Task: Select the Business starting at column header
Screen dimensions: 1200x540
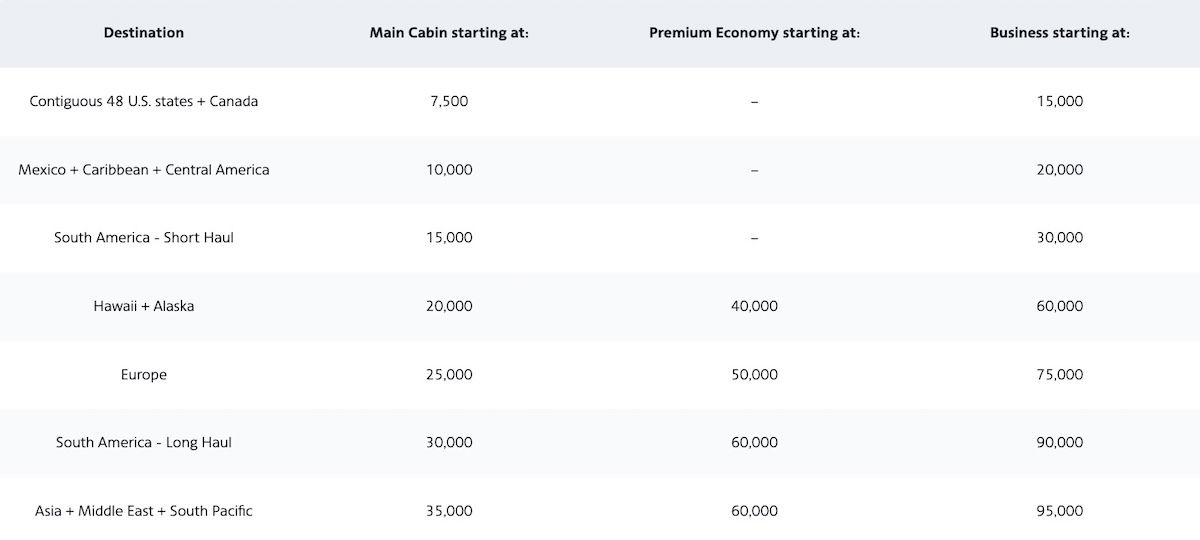Action: pos(1060,33)
